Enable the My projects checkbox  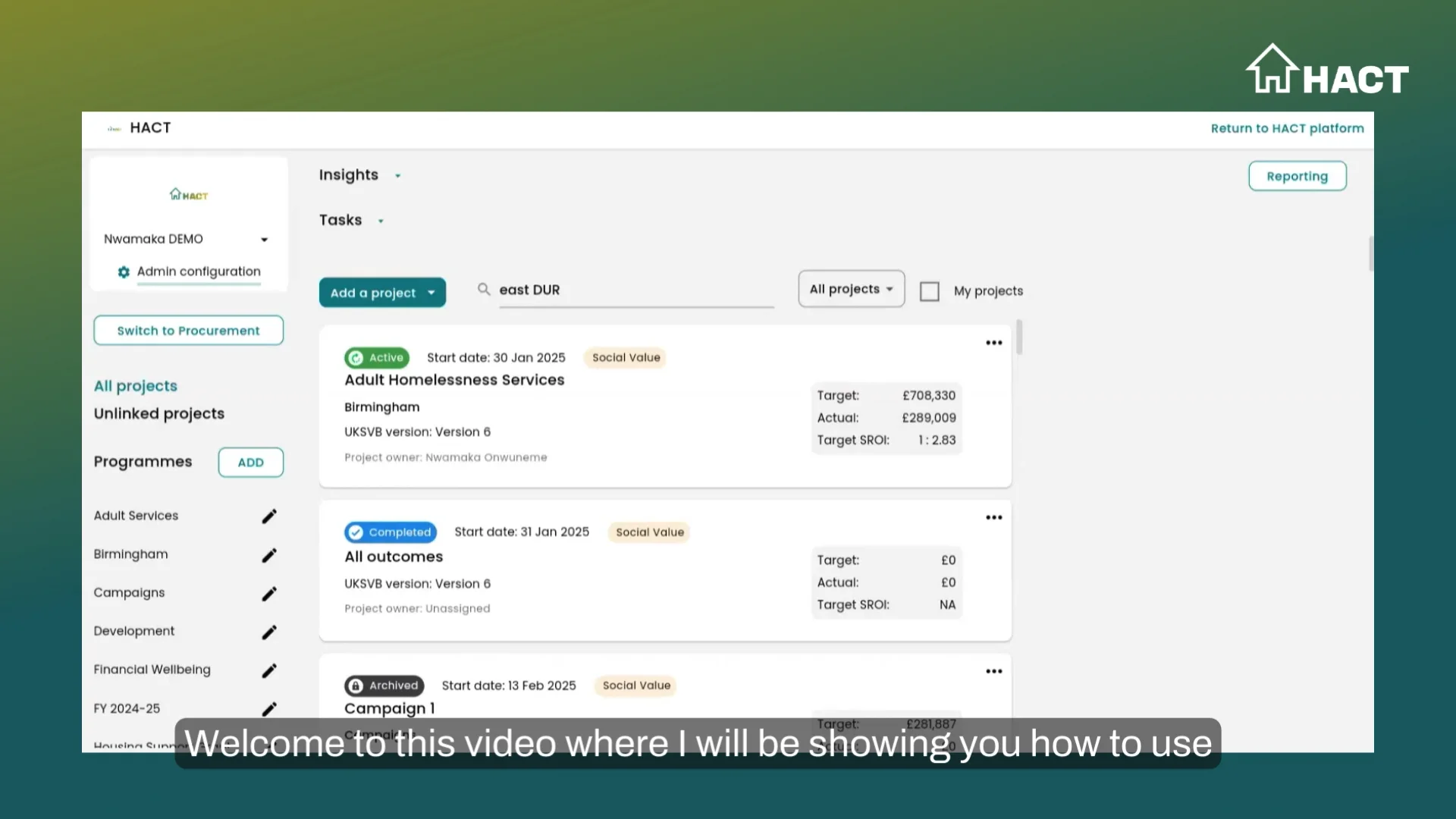(930, 291)
